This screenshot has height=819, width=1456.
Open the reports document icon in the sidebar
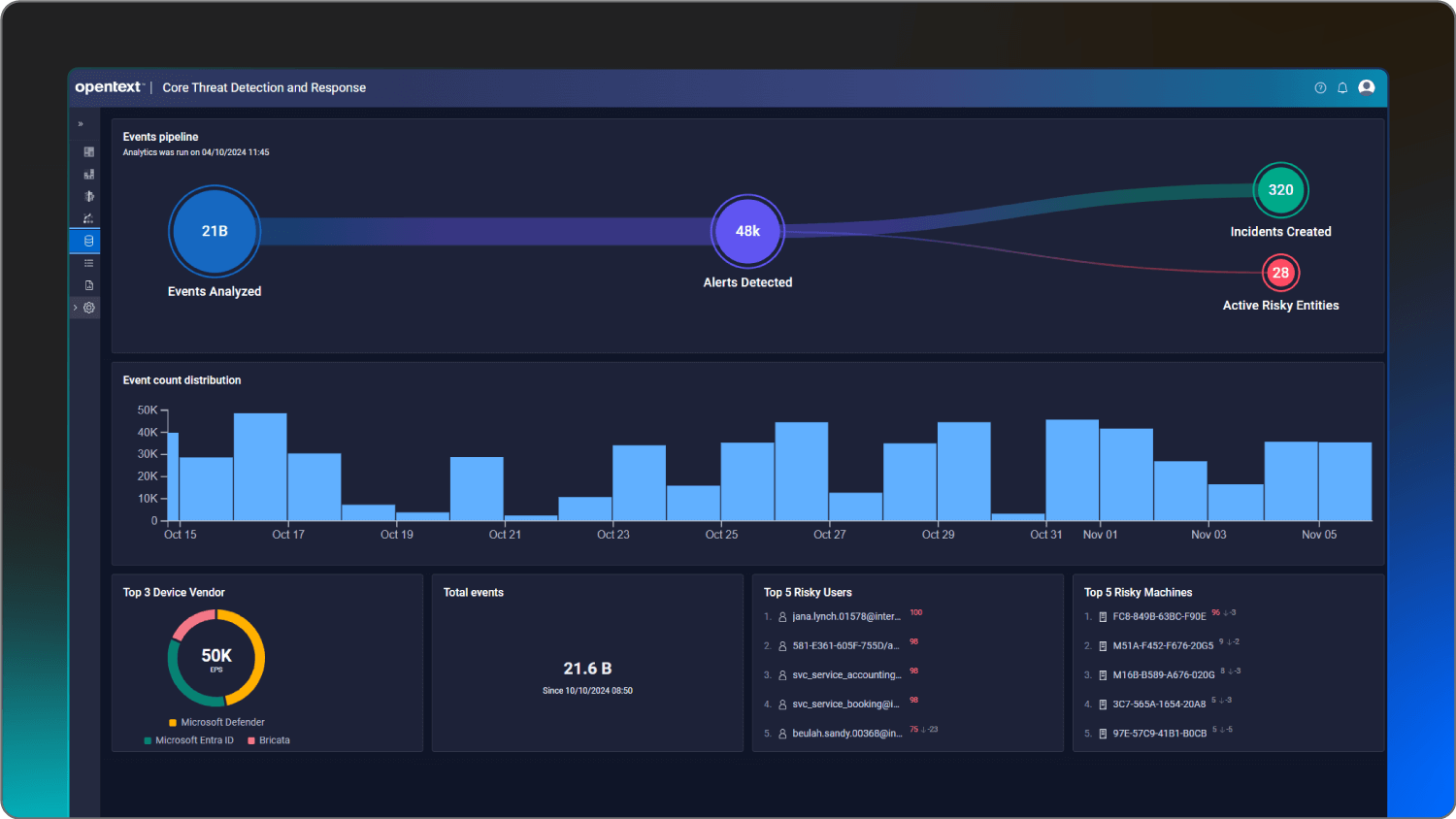88,284
